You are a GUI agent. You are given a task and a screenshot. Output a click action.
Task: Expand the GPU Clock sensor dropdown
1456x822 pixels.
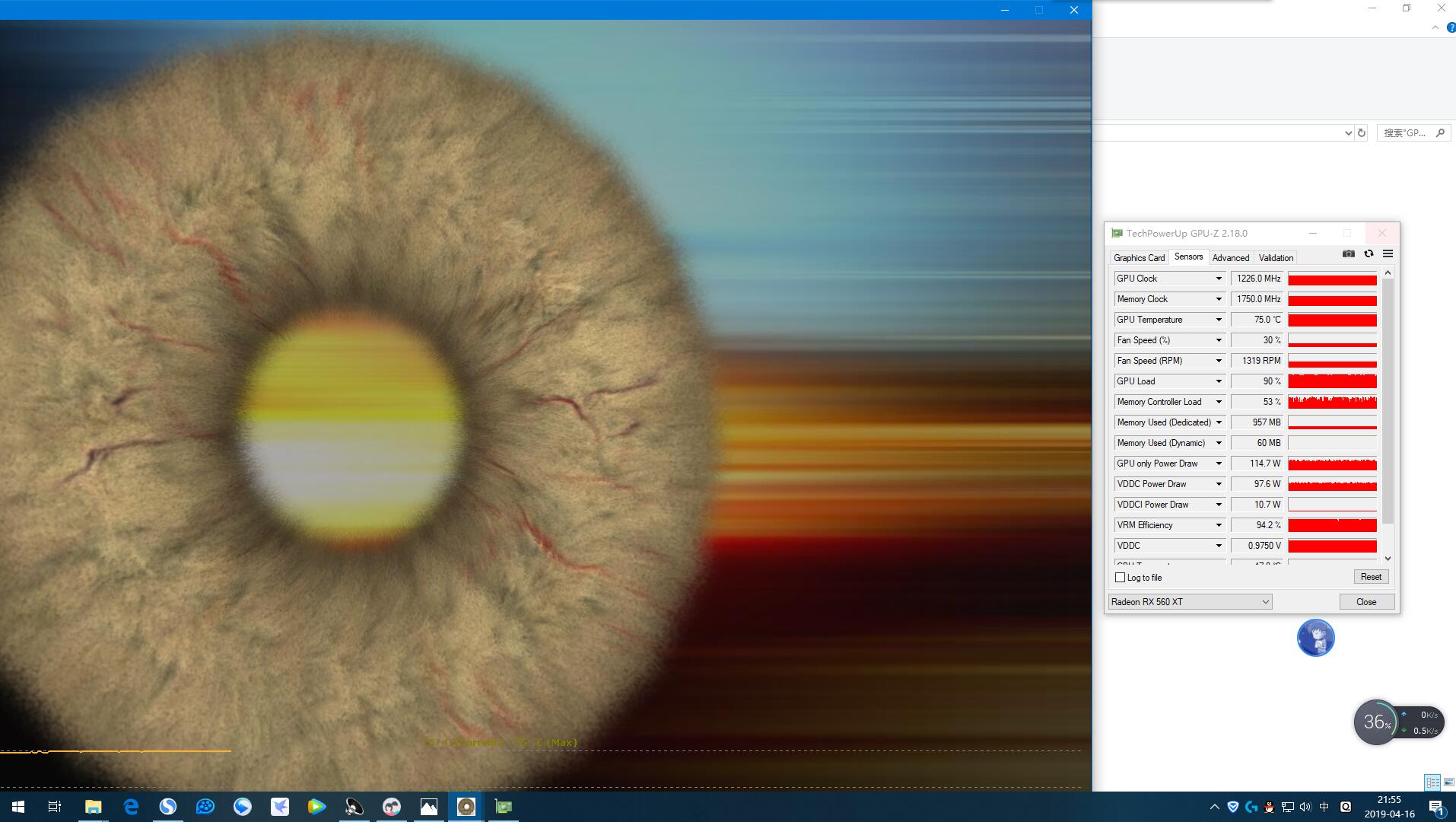1218,279
